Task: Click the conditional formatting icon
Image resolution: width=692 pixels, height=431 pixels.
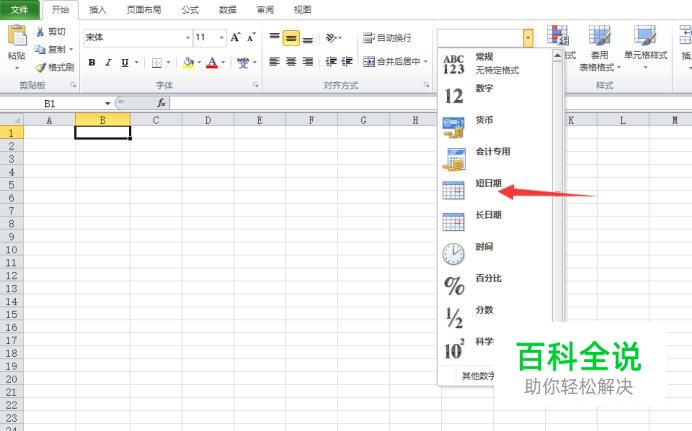Action: [x=557, y=35]
